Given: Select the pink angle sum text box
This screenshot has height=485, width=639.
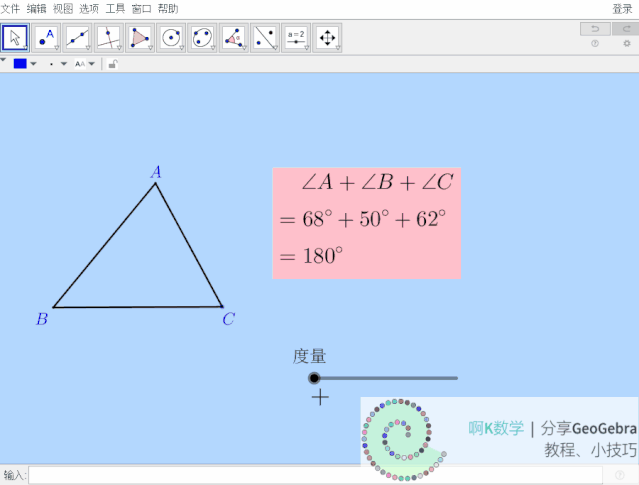Looking at the screenshot, I should click(367, 223).
